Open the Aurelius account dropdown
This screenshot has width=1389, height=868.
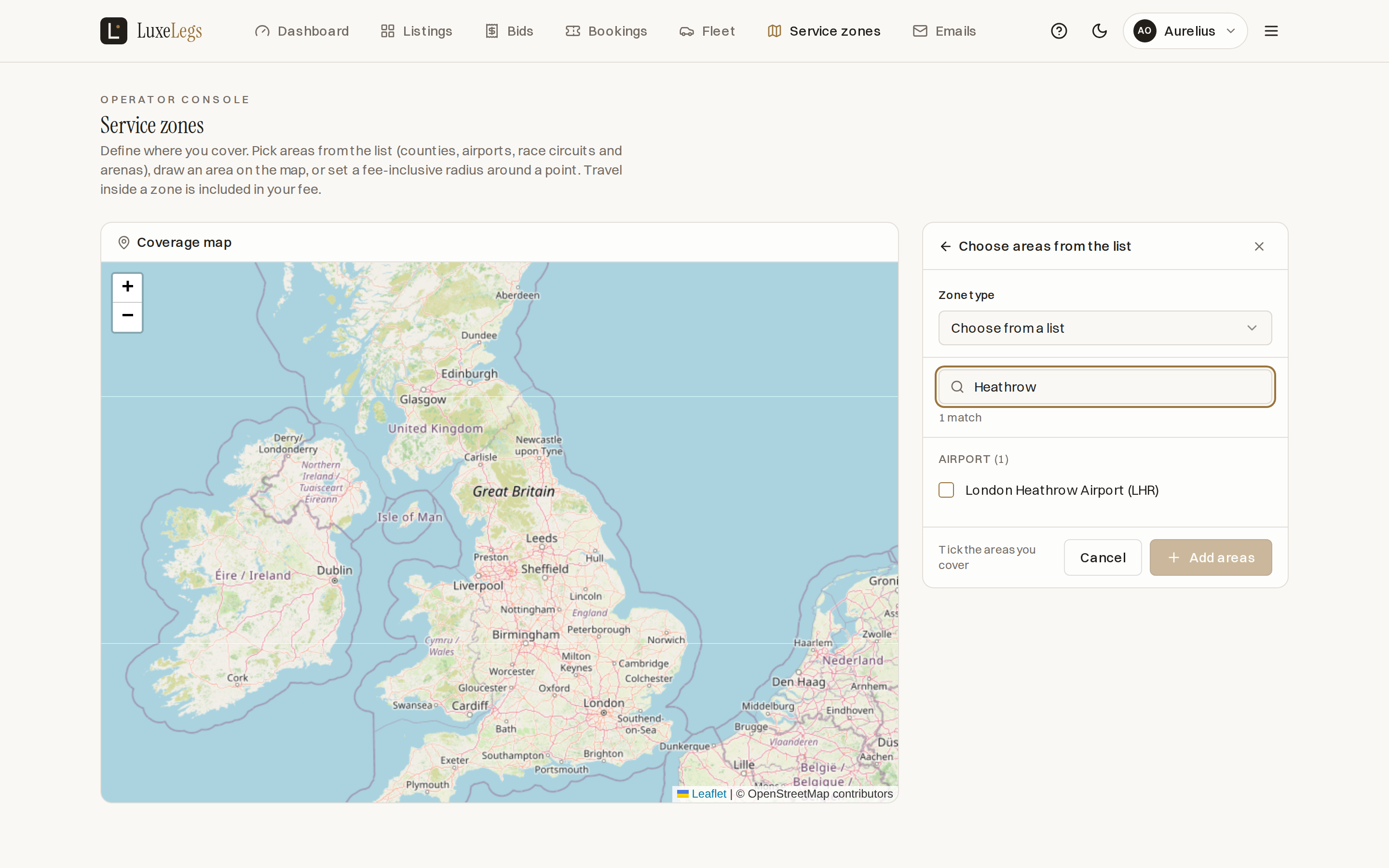1185,31
